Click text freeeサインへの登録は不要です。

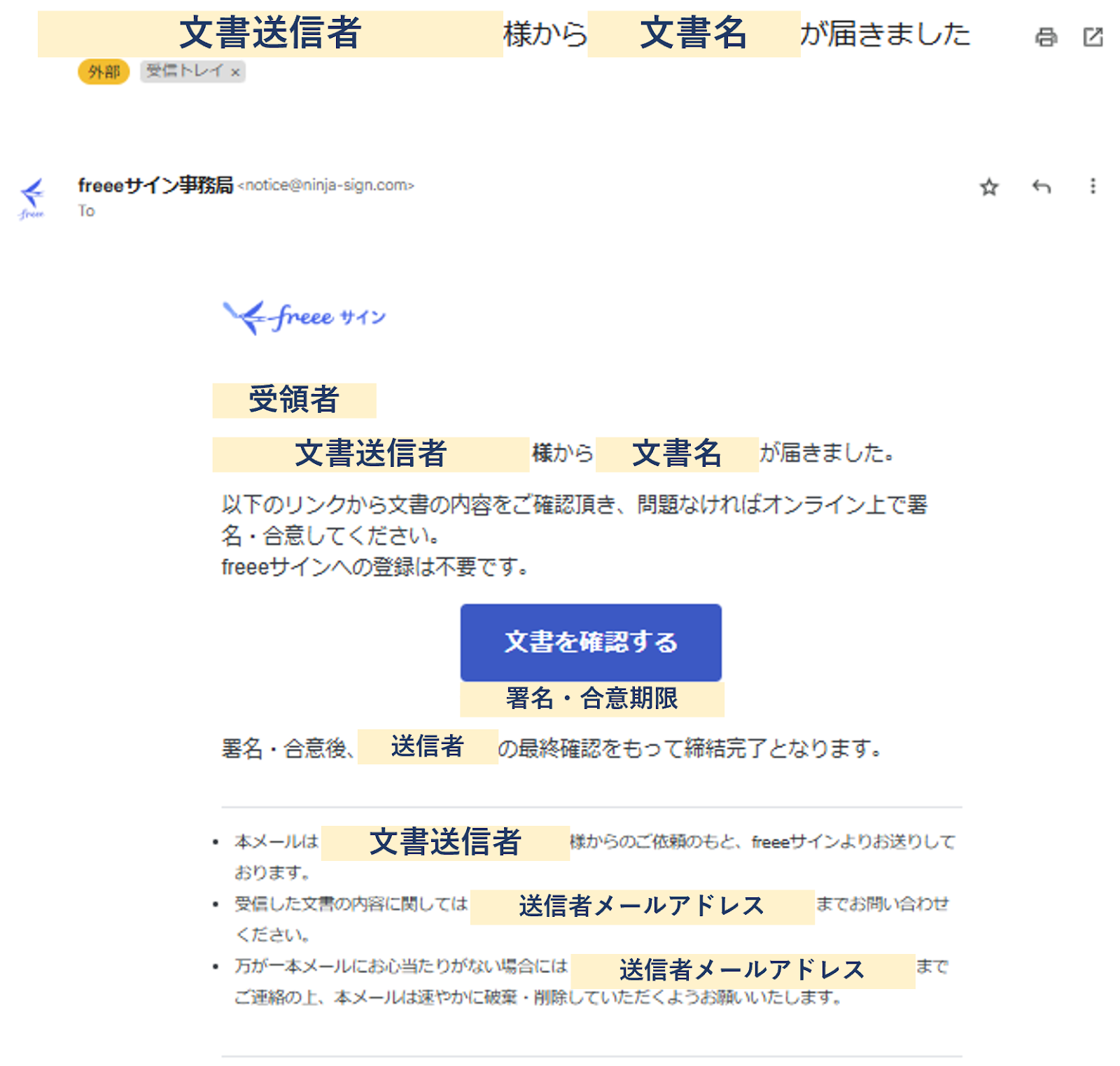point(375,566)
